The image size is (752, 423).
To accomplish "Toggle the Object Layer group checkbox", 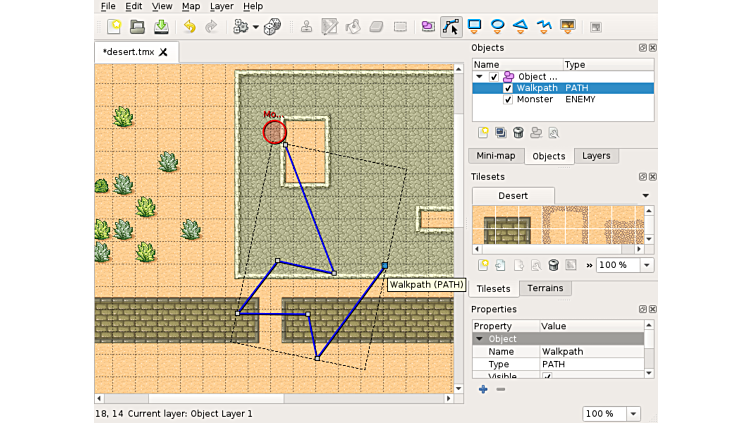I will [494, 77].
